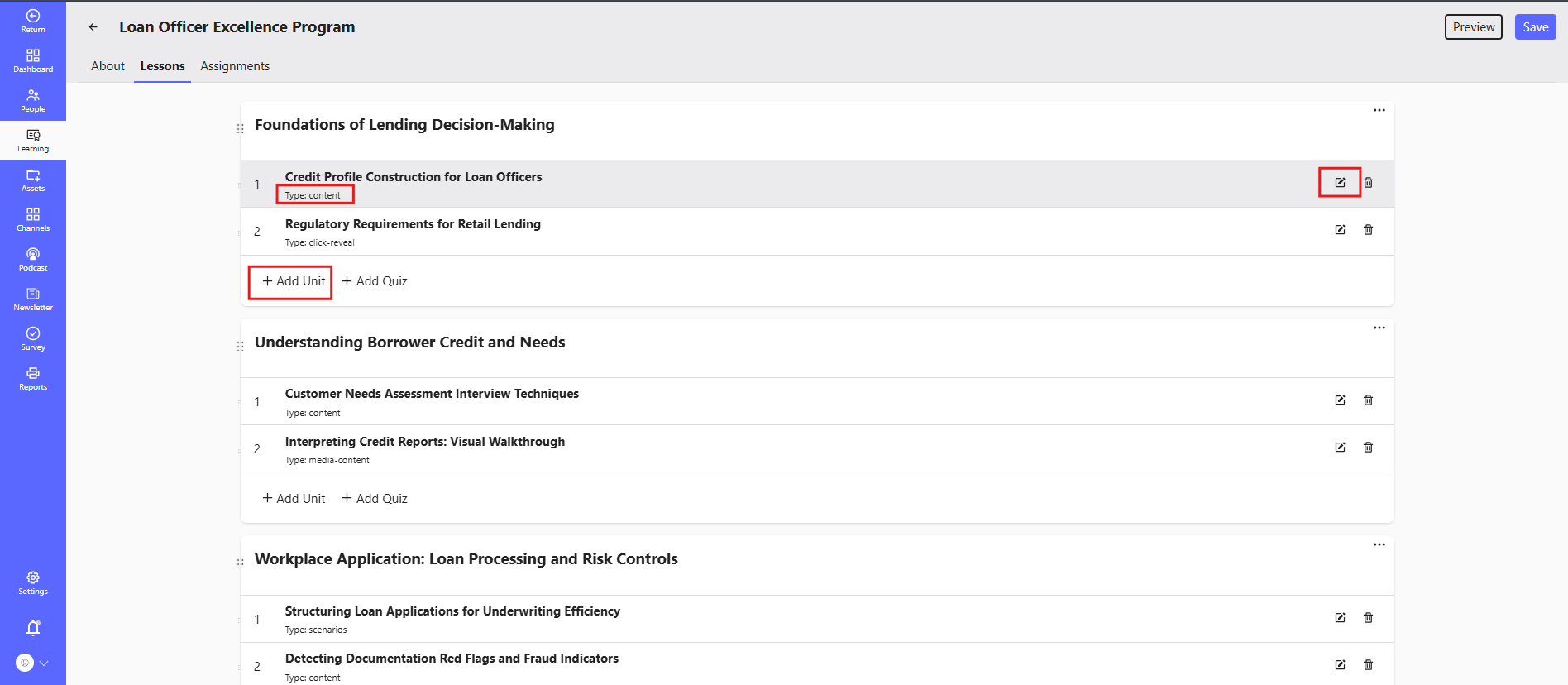The width and height of the screenshot is (1568, 685).
Task: Open Newsletter in the sidebar
Action: [33, 299]
